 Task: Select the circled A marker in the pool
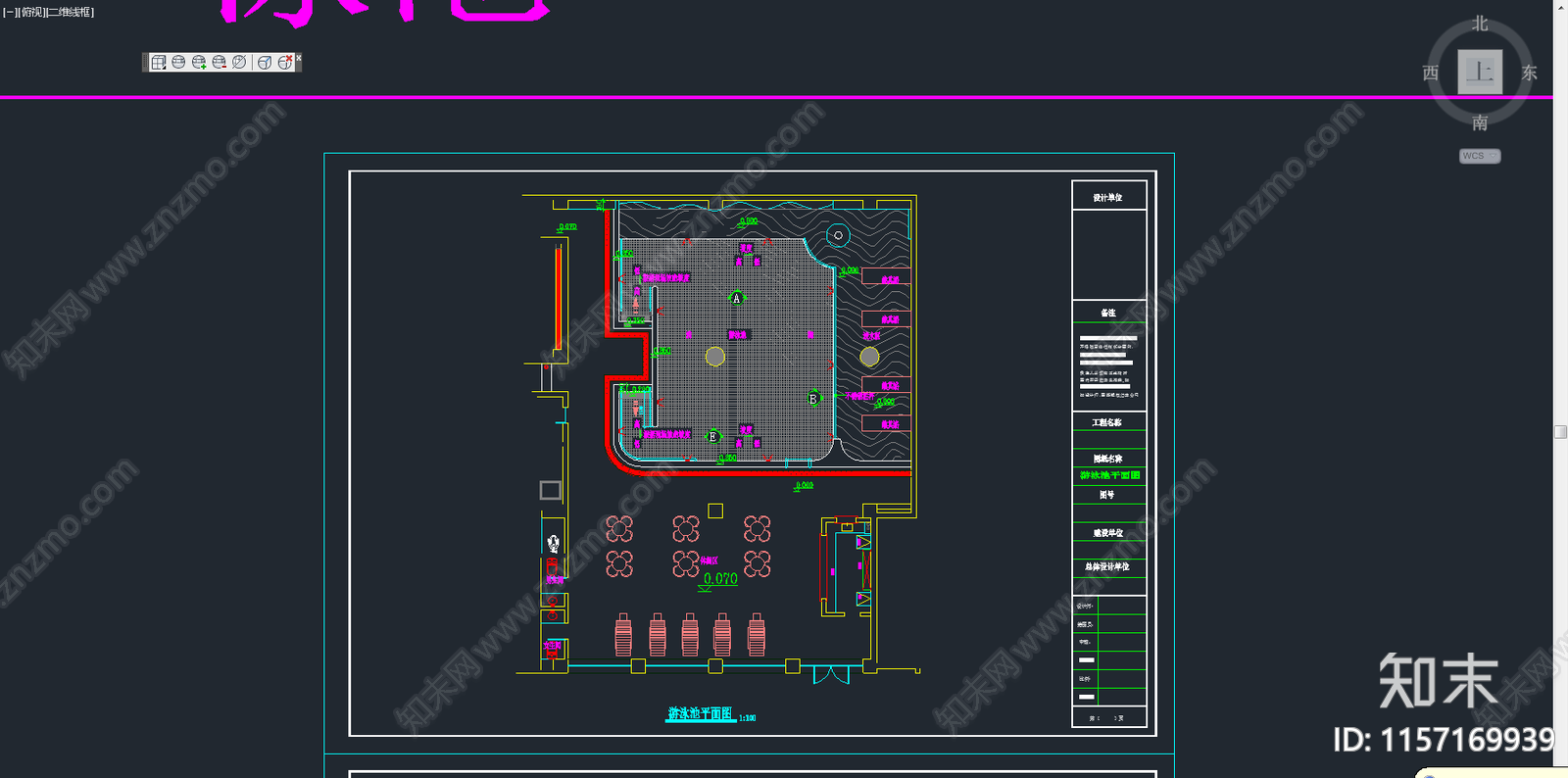737,298
